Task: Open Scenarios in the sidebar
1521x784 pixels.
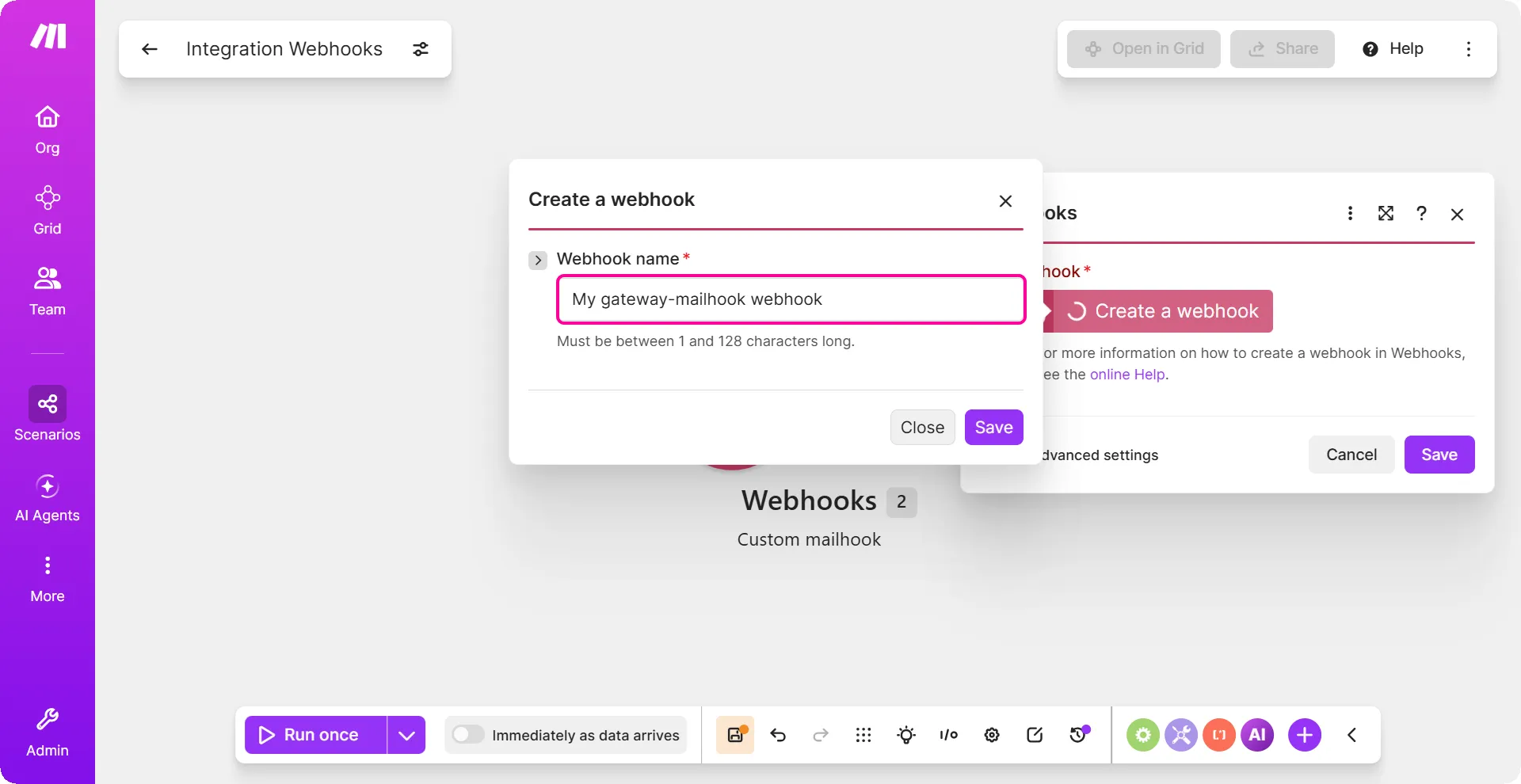Action: tap(48, 414)
